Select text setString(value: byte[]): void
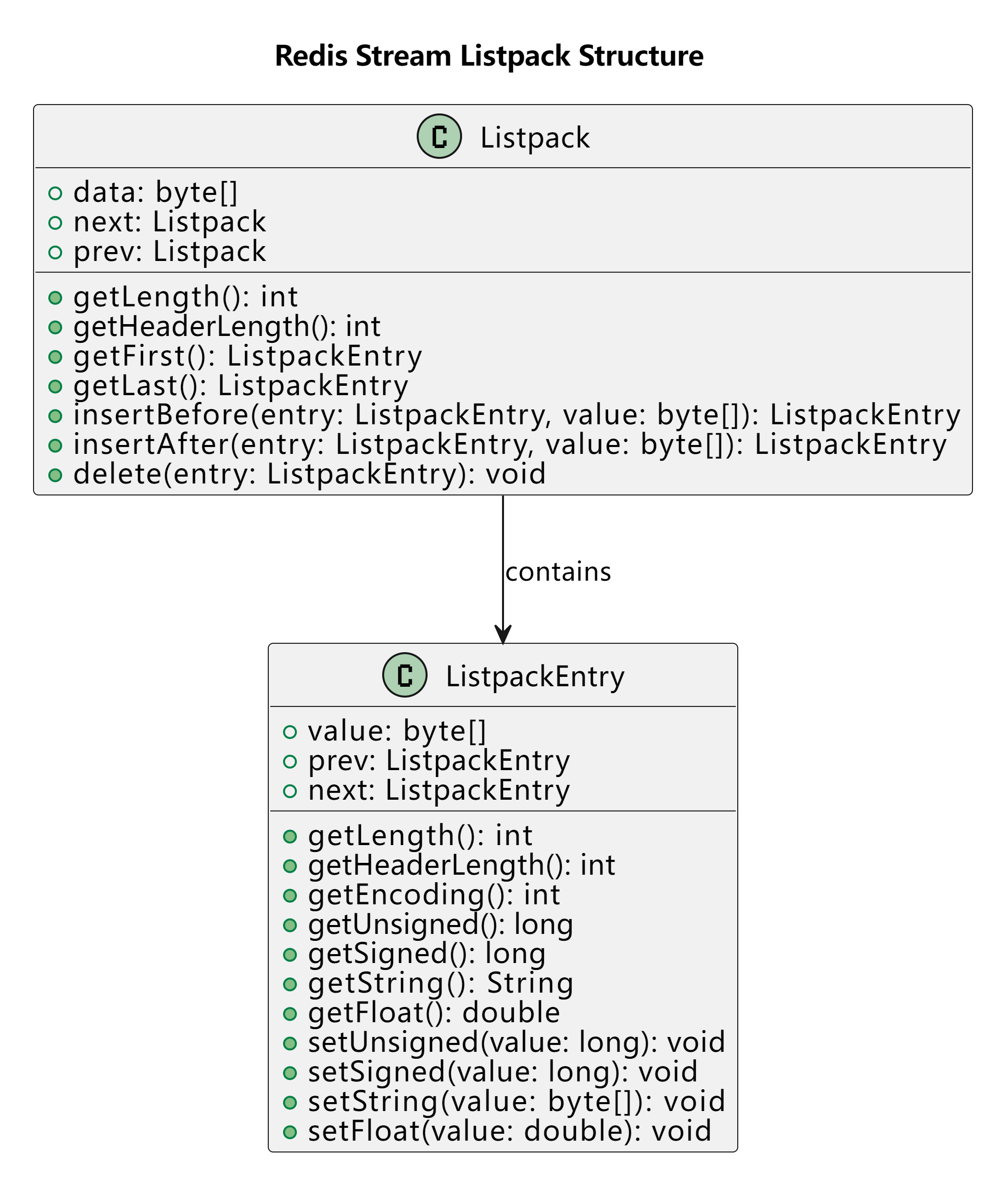 [517, 1102]
